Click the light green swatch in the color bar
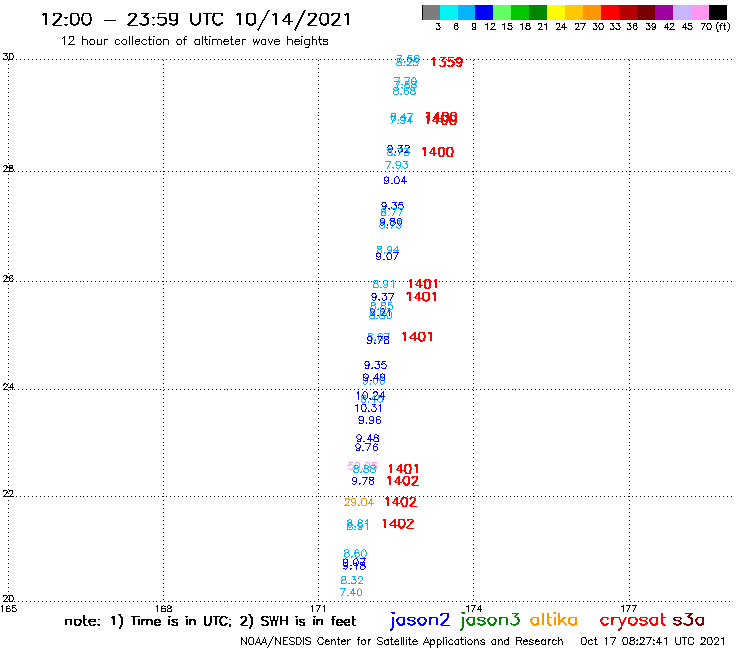740x650 pixels. point(503,12)
